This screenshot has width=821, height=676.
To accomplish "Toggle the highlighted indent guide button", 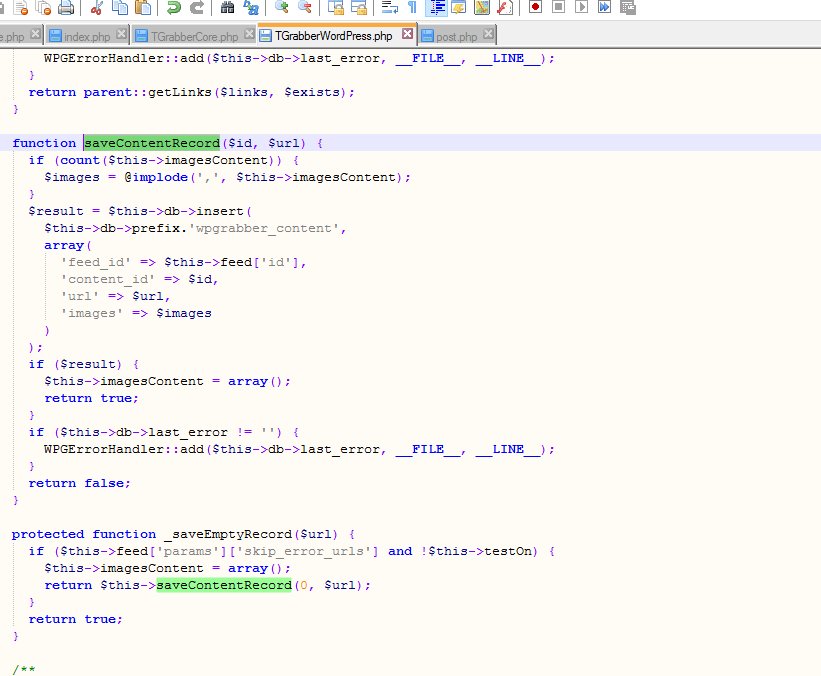I will tap(436, 8).
